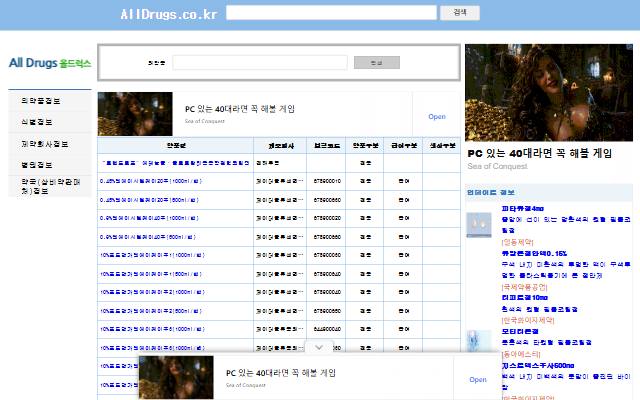The width and height of the screenshot is (640, 400).
Task: Open the bottom sticky ad headline
Action: [x=281, y=373]
